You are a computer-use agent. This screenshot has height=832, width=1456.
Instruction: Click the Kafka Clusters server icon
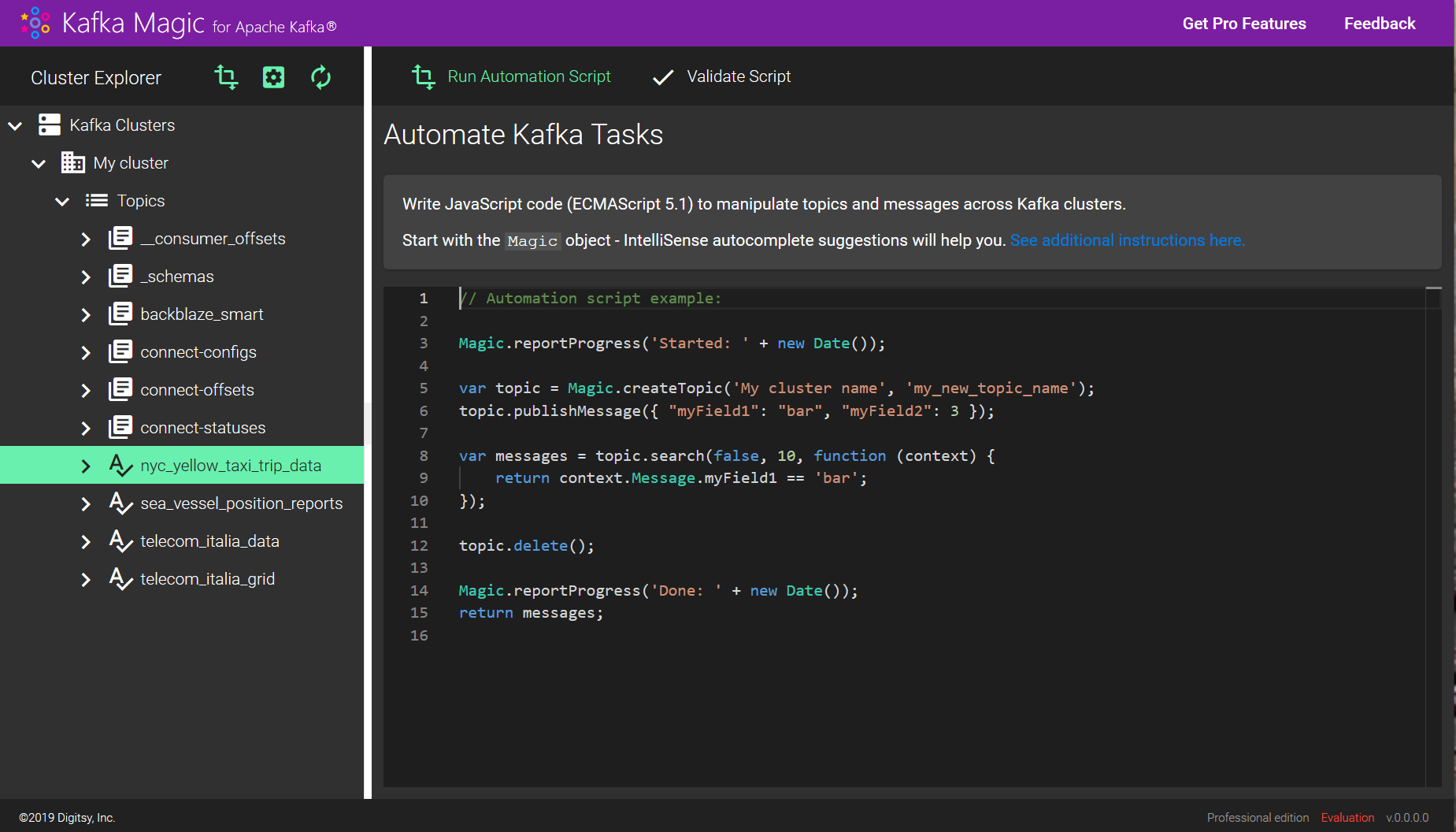point(50,124)
